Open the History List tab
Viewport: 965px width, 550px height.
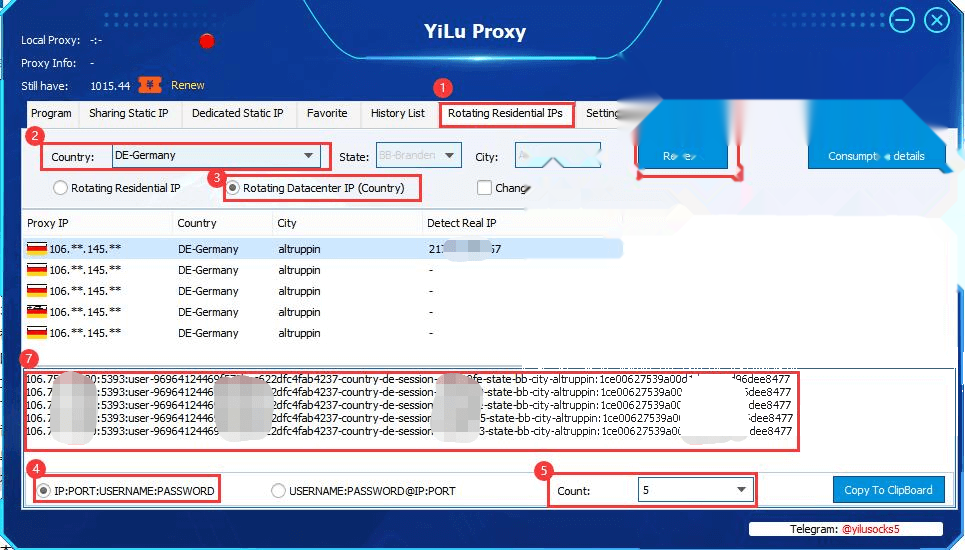[x=398, y=114]
